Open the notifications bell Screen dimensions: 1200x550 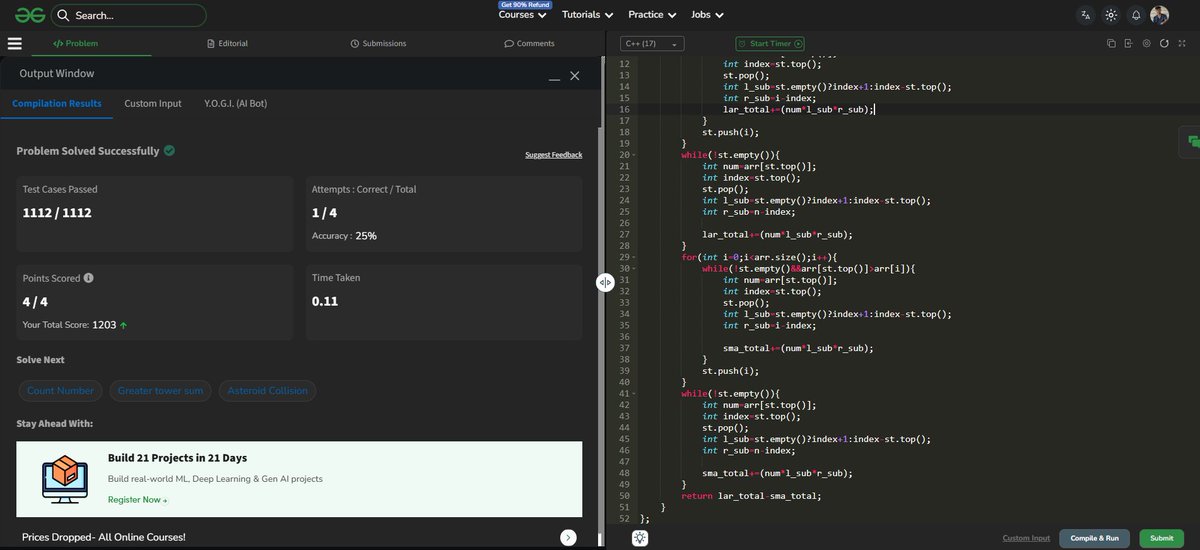(x=1136, y=15)
